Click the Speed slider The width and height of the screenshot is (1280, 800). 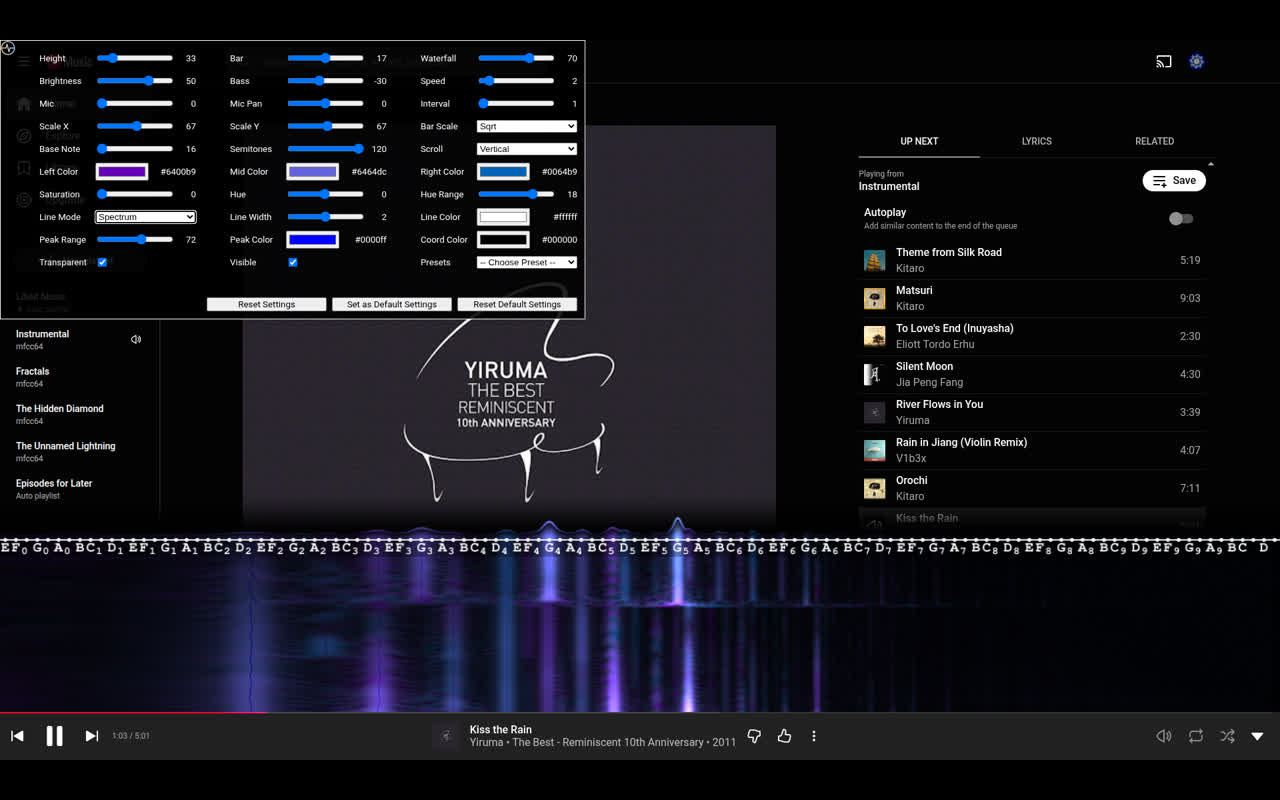[x=516, y=81]
